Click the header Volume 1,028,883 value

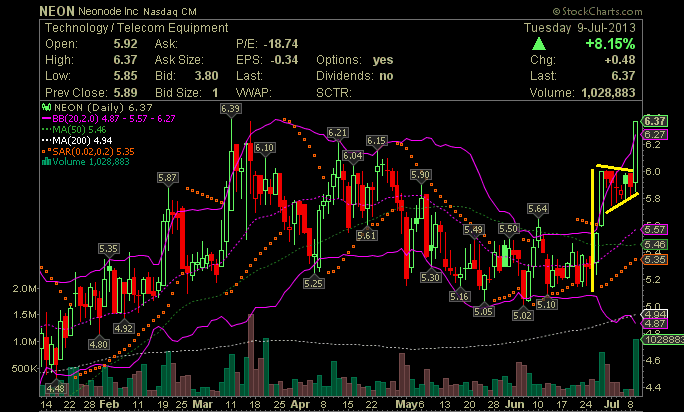pyautogui.click(x=608, y=93)
